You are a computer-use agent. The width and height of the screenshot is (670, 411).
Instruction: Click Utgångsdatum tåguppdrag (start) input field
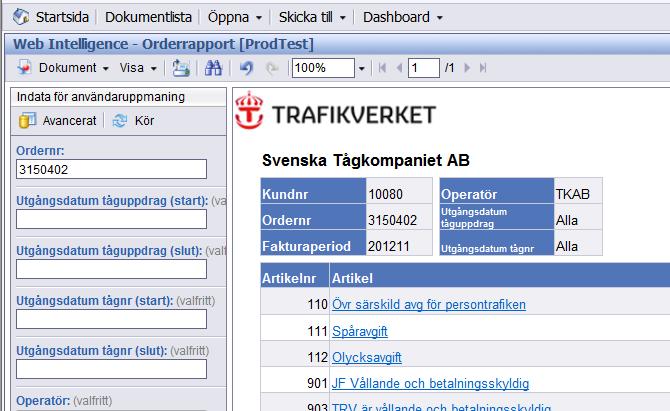pyautogui.click(x=111, y=219)
